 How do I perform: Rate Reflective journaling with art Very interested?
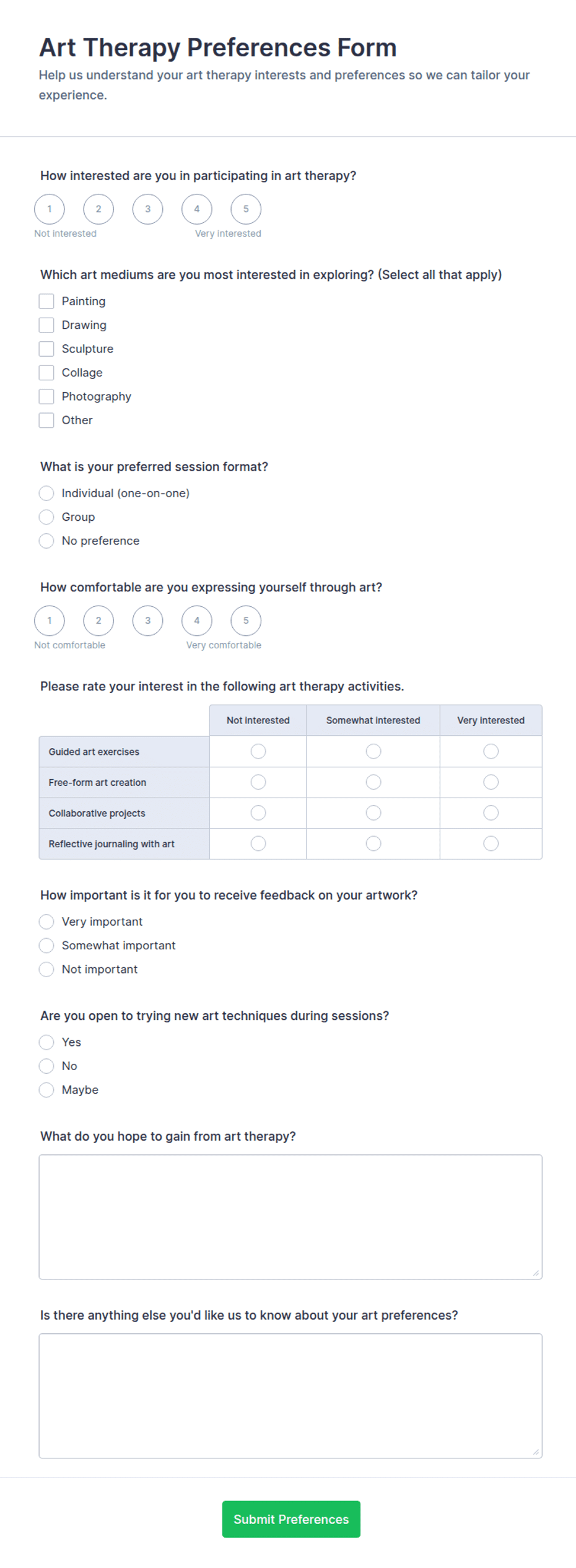pos(491,843)
